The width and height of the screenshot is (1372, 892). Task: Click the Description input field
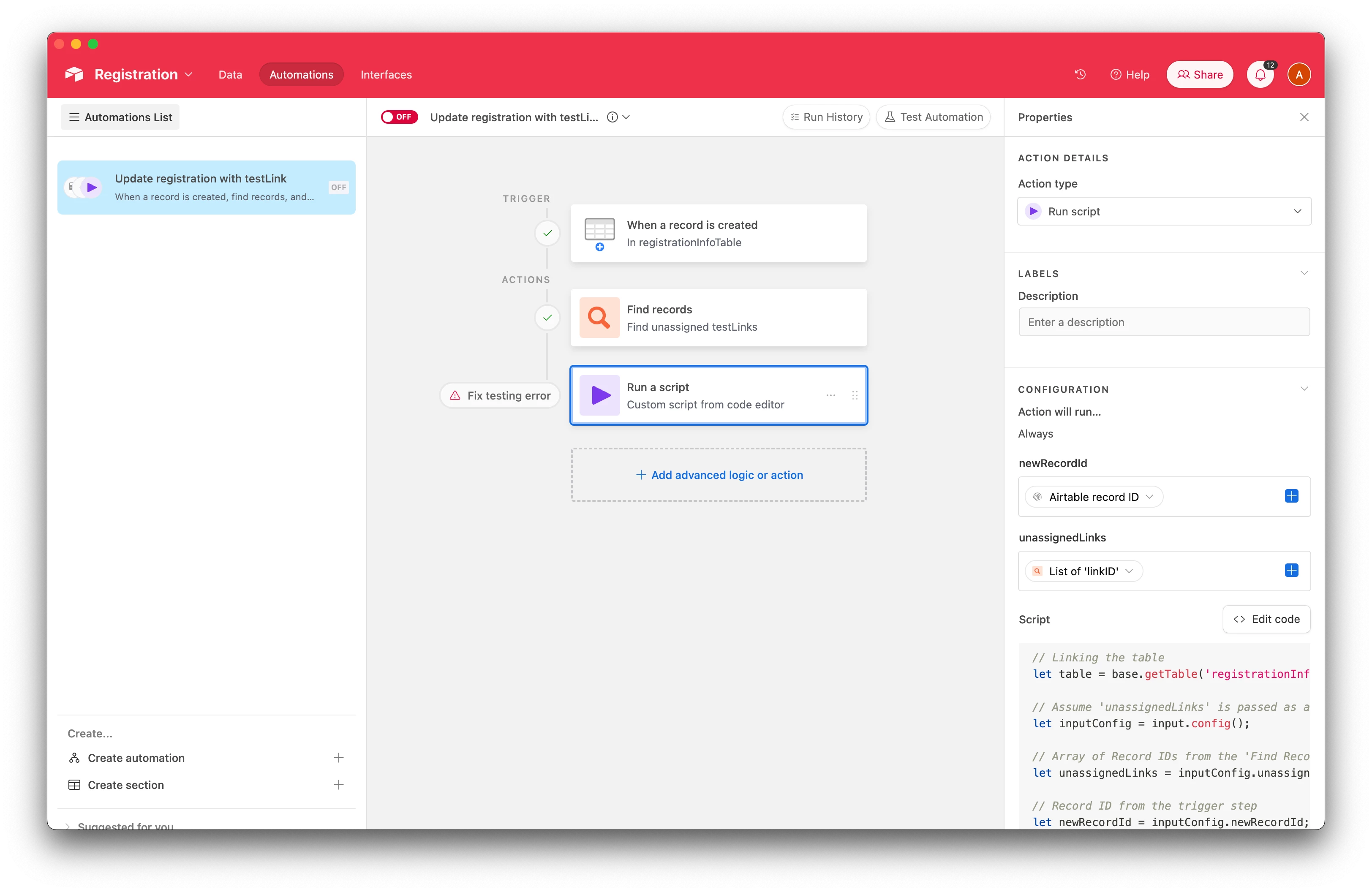point(1164,322)
